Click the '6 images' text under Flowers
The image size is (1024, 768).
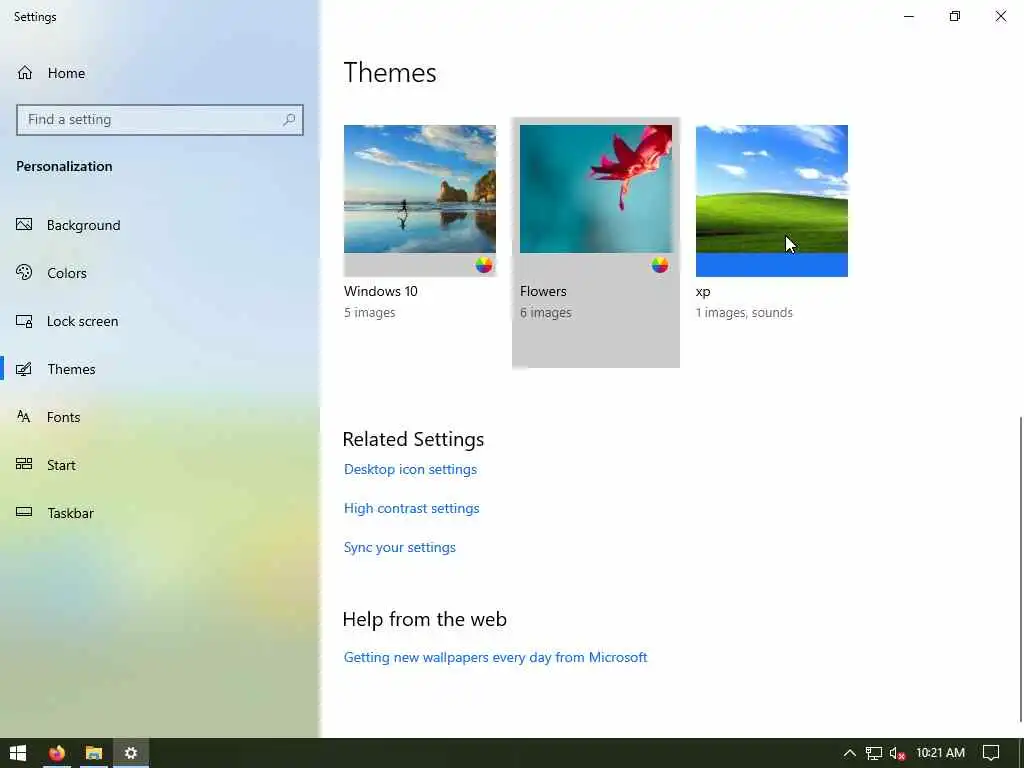[x=546, y=313]
